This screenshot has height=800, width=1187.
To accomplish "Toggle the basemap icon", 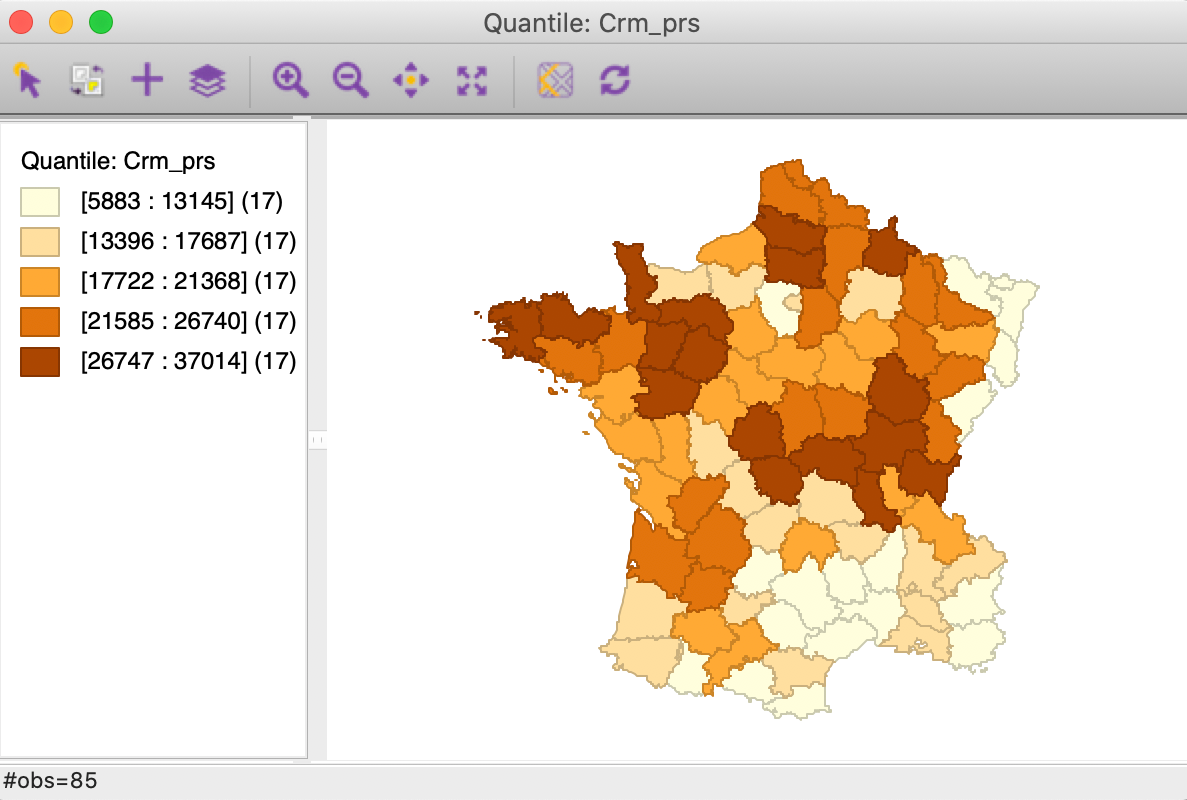I will (x=556, y=80).
